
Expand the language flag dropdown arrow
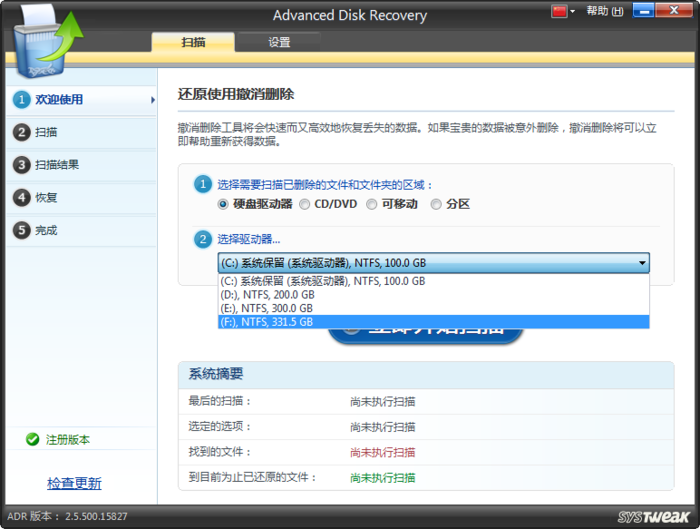[572, 12]
